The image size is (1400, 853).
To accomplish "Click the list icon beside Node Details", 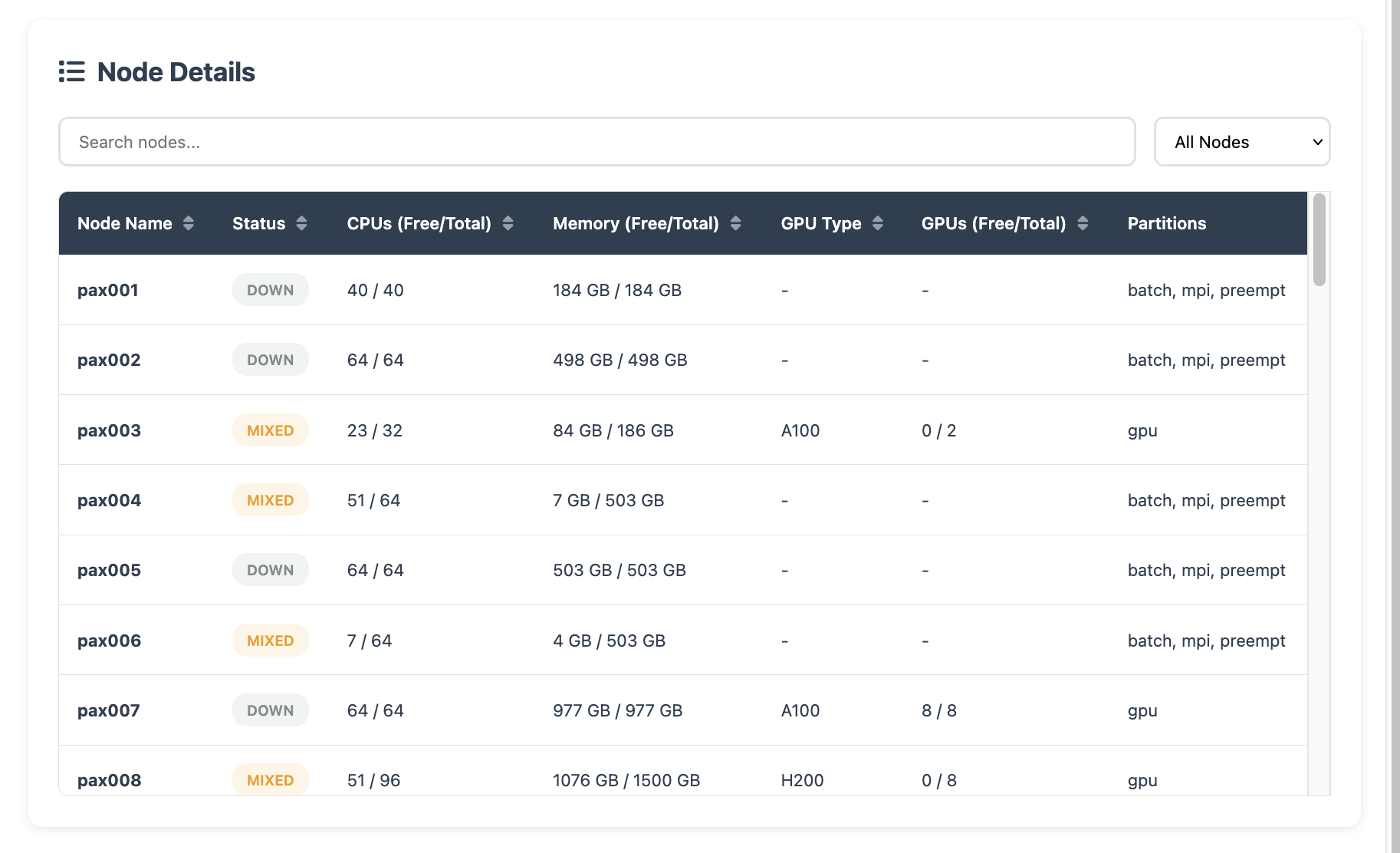I will (x=72, y=71).
